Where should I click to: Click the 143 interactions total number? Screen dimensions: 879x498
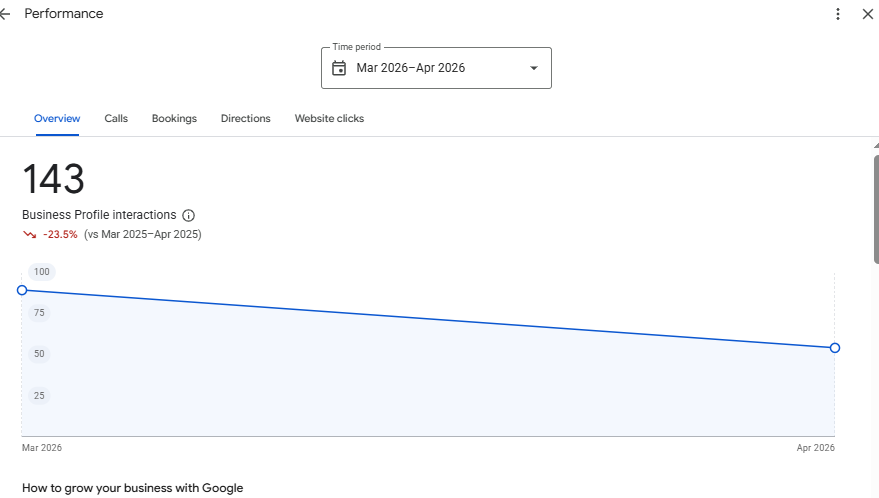[x=53, y=179]
